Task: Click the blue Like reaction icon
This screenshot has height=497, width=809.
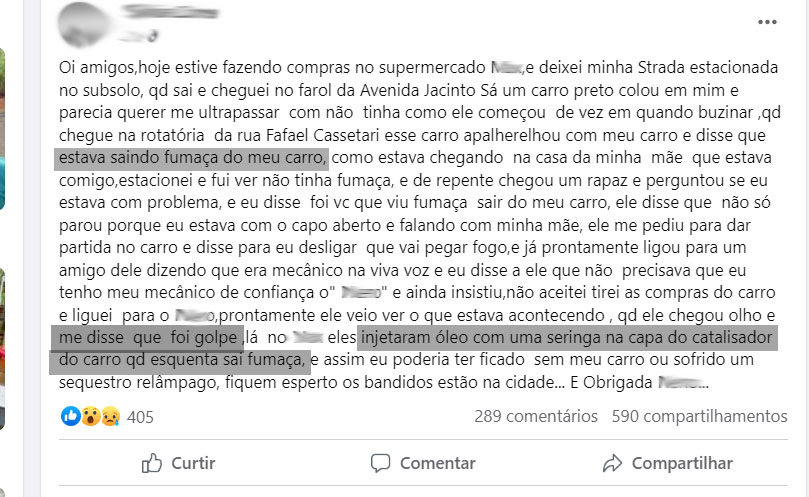Action: coord(70,416)
